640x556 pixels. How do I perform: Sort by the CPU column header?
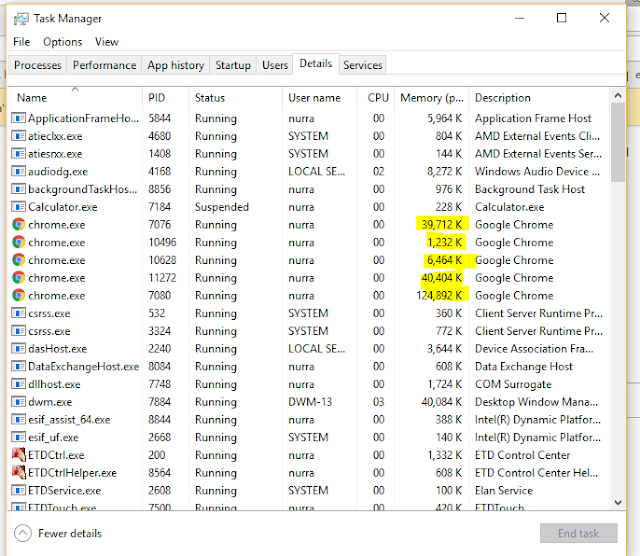click(376, 98)
